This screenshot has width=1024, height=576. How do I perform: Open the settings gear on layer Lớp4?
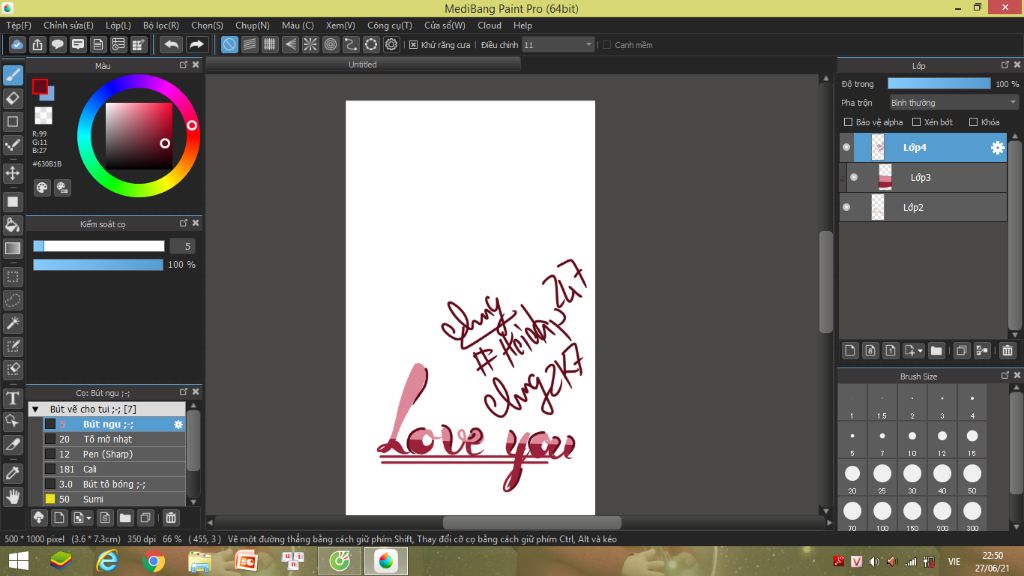click(x=997, y=148)
